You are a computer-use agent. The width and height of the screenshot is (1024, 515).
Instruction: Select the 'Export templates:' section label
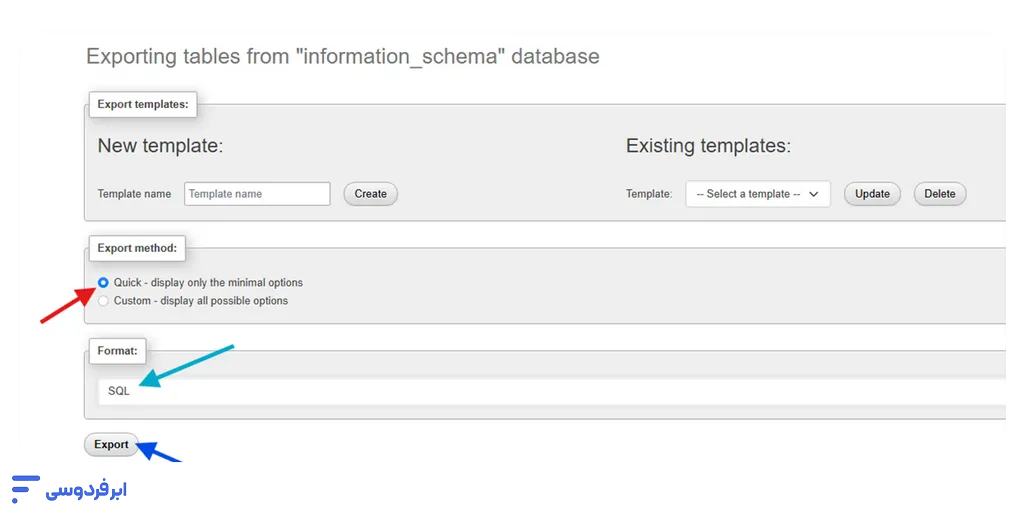(143, 104)
